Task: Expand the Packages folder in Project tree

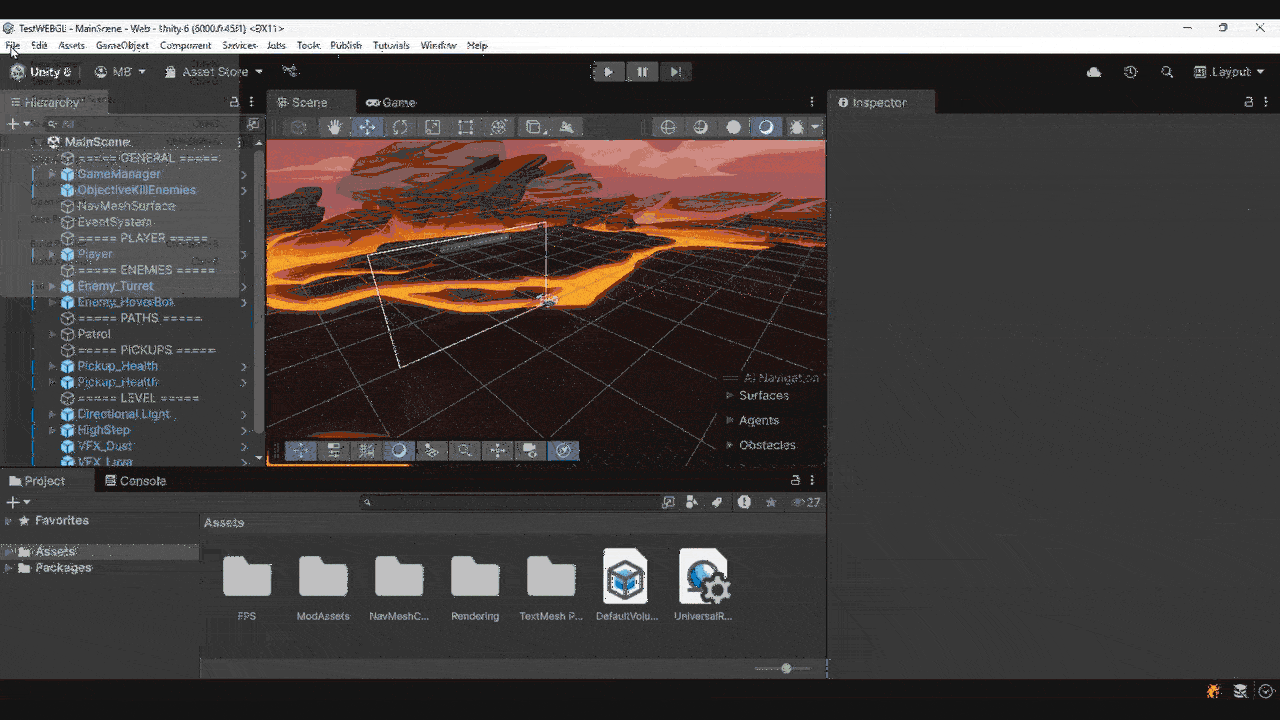Action: click(x=9, y=568)
